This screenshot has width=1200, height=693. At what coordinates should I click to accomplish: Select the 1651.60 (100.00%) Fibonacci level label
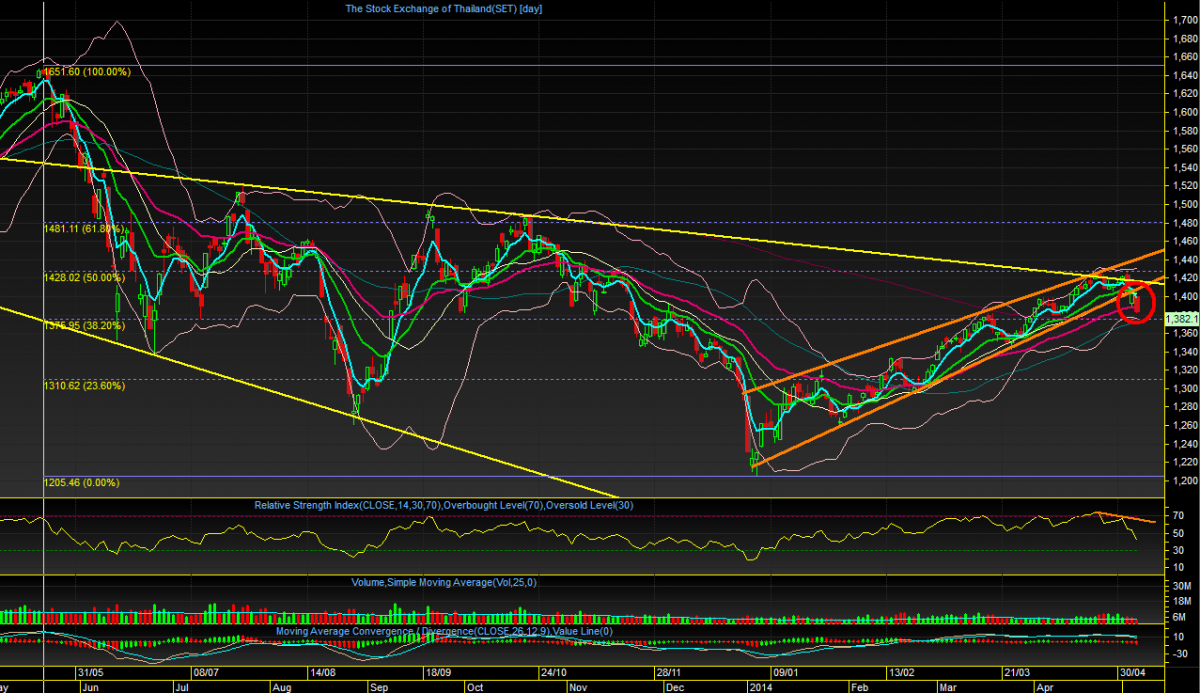[x=87, y=73]
